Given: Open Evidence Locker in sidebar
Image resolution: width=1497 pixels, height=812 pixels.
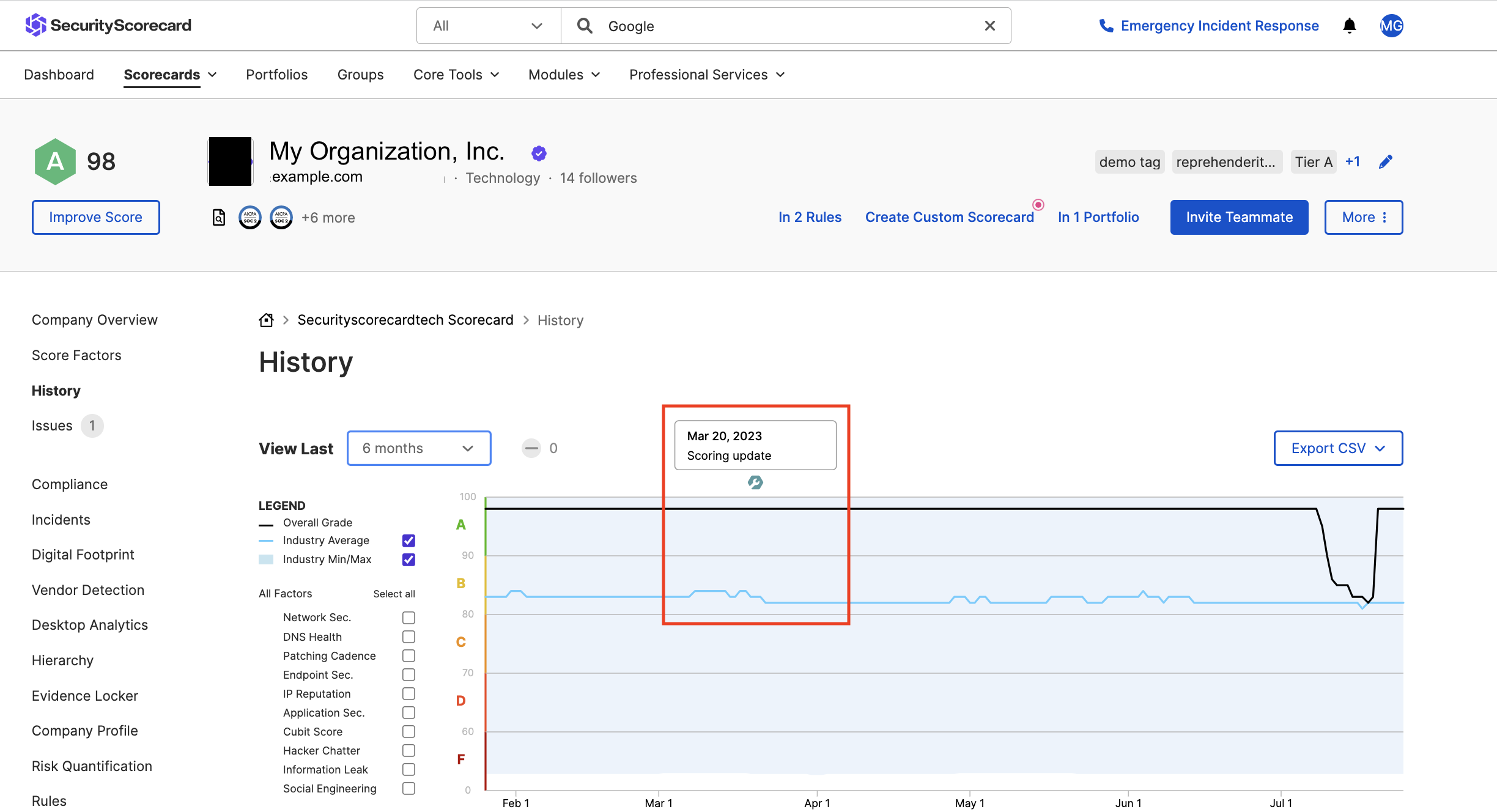Looking at the screenshot, I should coord(85,696).
